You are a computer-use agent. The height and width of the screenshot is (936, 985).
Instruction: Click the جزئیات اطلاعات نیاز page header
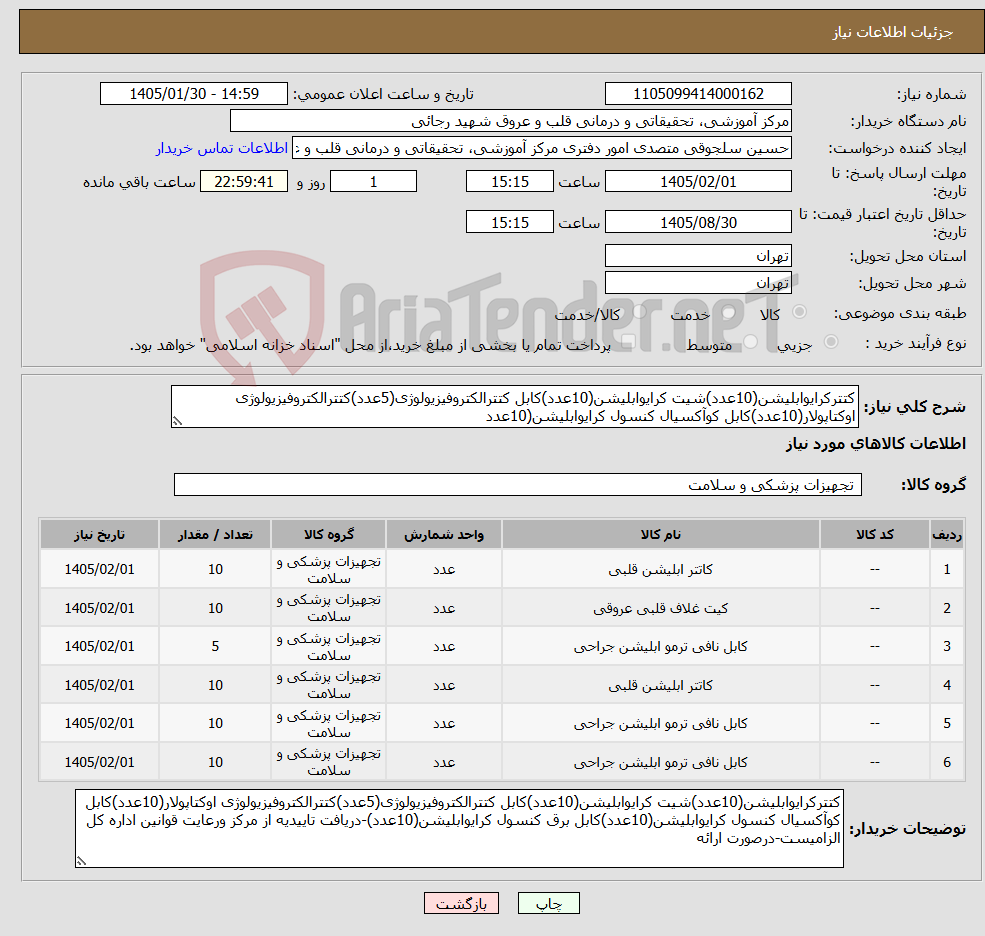coord(893,32)
